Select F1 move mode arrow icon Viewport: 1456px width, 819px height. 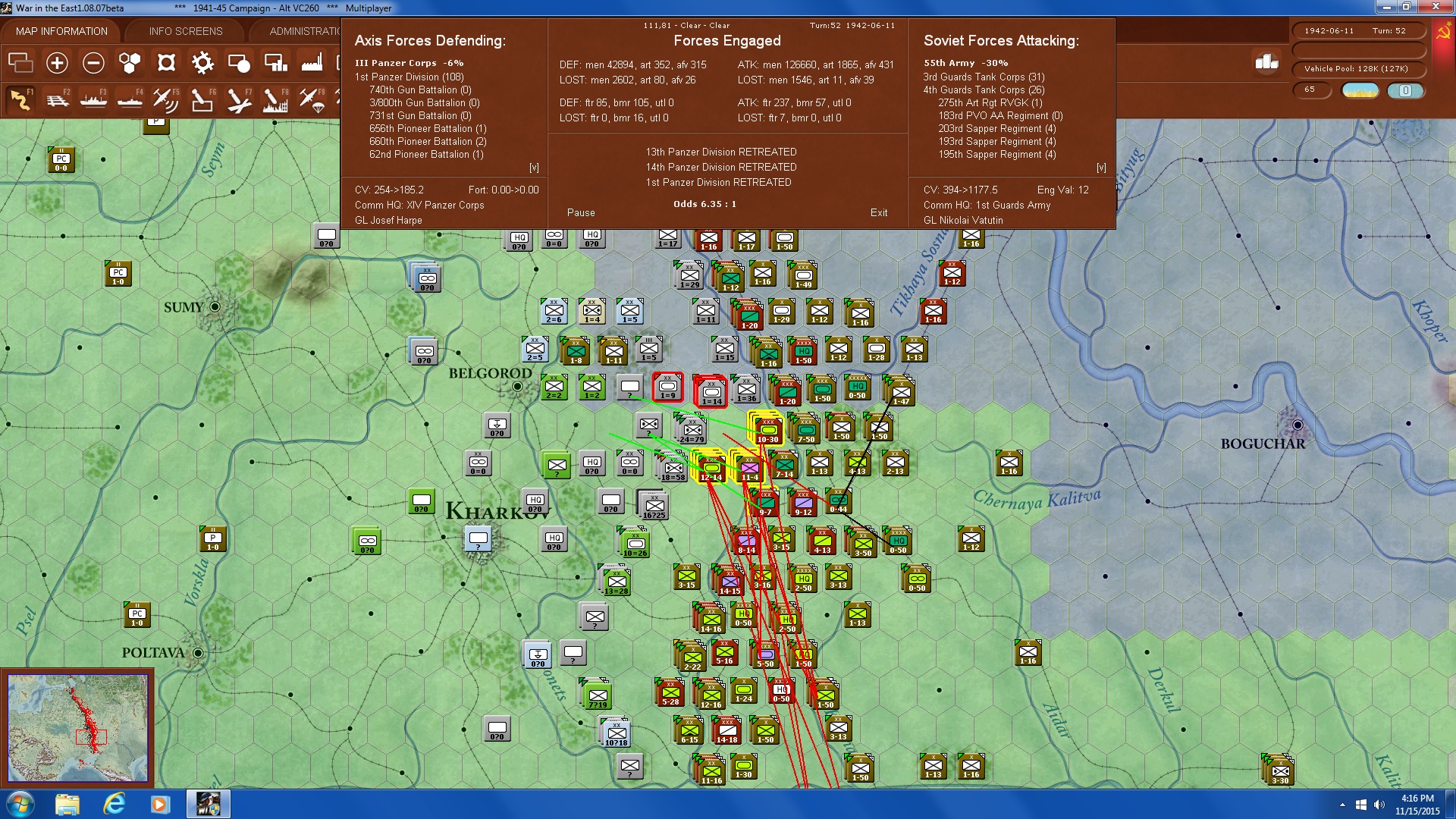coord(20,99)
